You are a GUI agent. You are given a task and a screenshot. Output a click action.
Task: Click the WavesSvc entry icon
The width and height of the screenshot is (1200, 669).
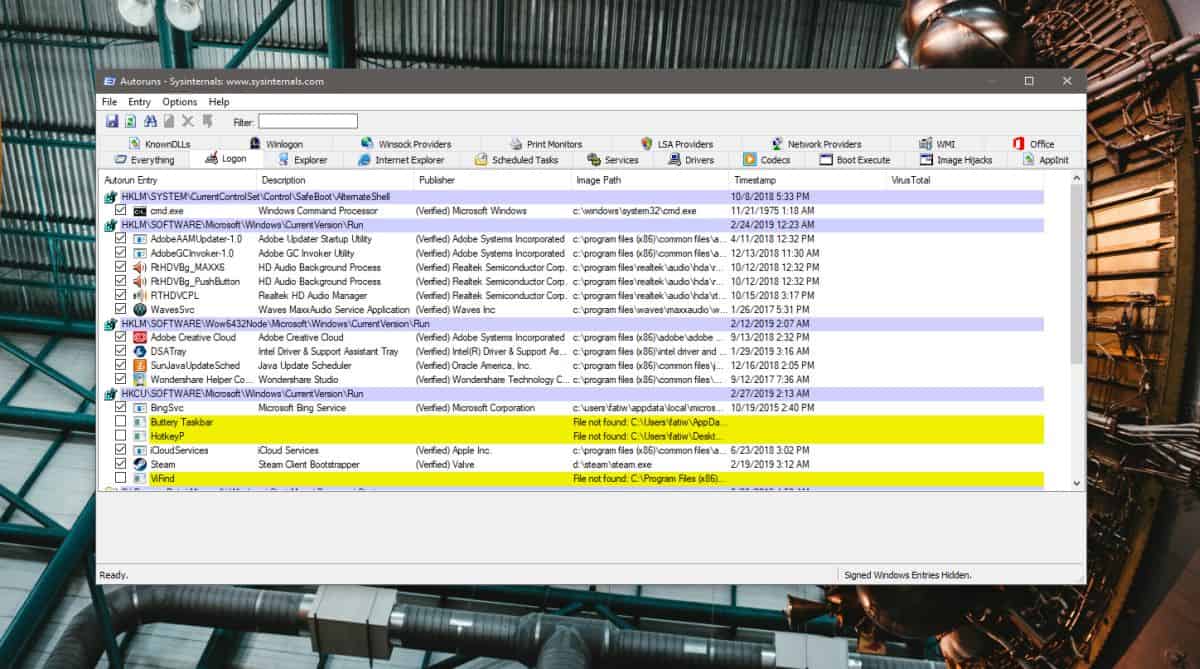pos(140,310)
